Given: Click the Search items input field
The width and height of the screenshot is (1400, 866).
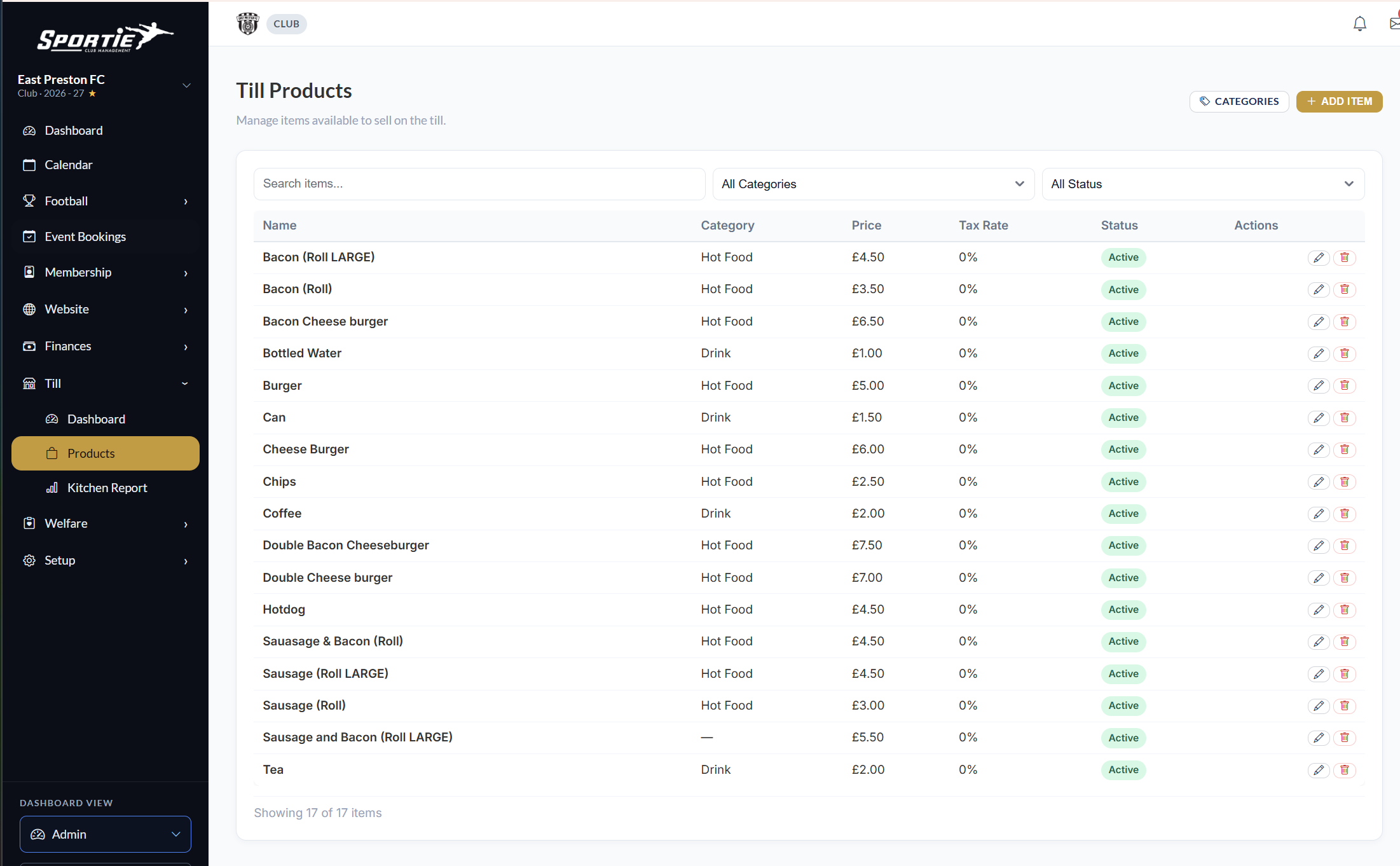Looking at the screenshot, I should pyautogui.click(x=479, y=184).
